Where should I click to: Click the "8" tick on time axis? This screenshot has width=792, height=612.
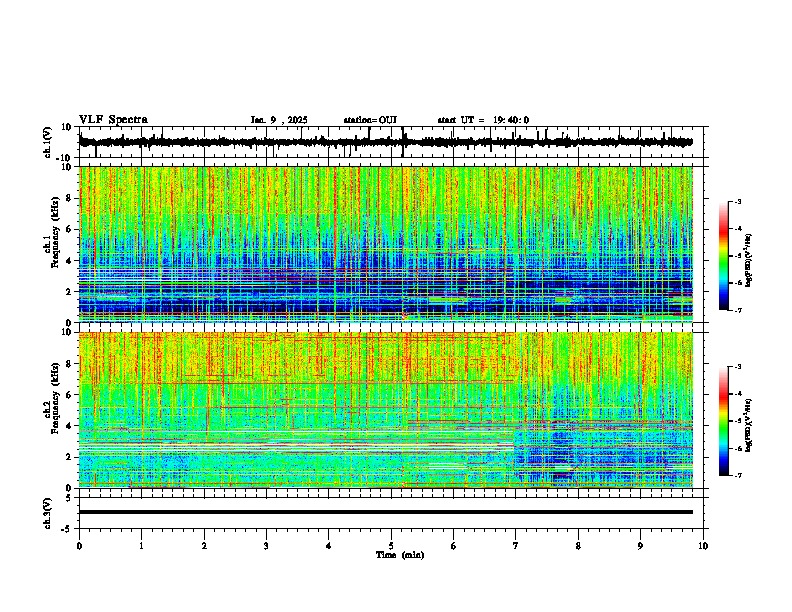pyautogui.click(x=578, y=546)
